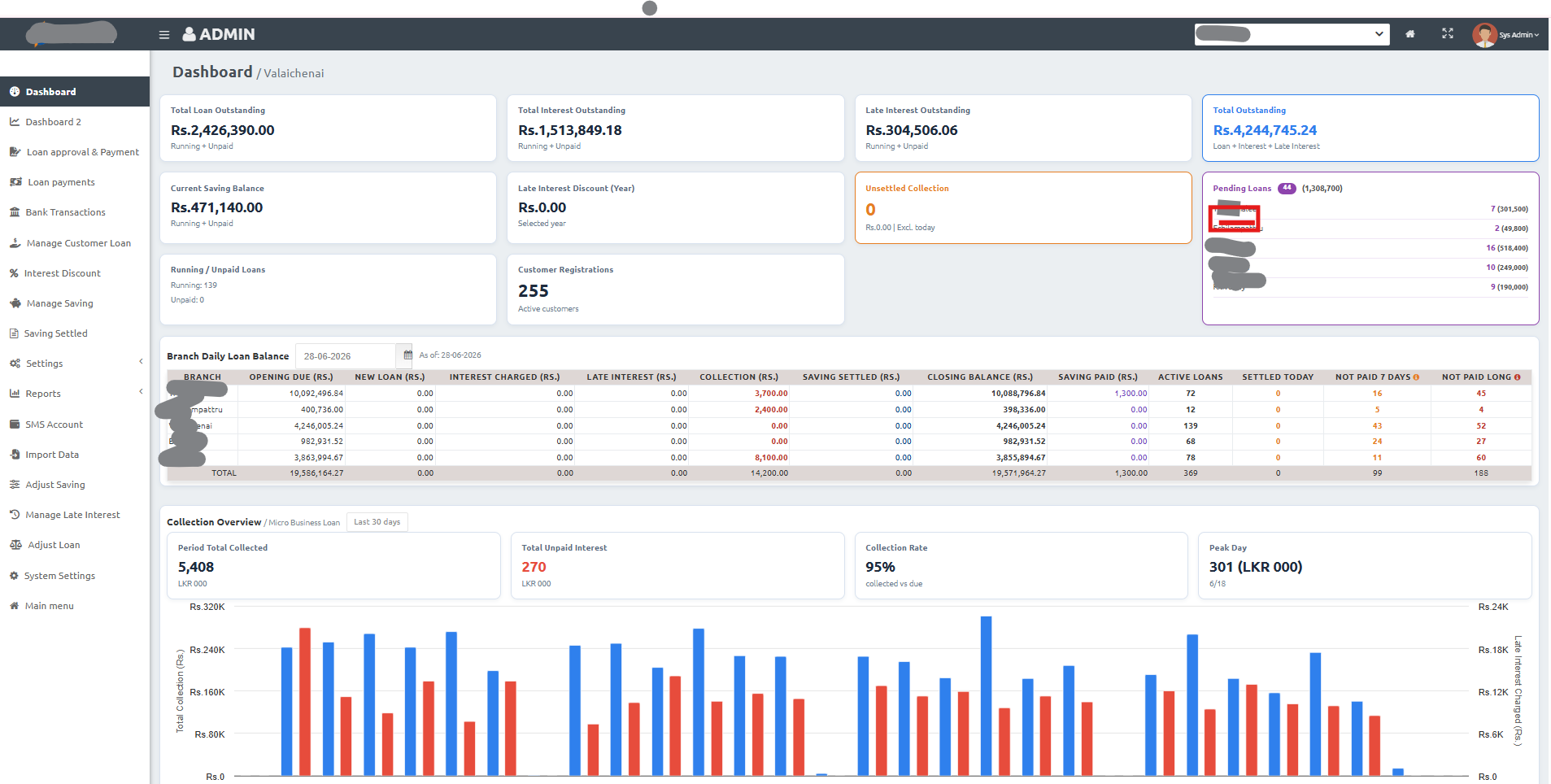Click the Unsettled Collection card

click(x=1023, y=207)
